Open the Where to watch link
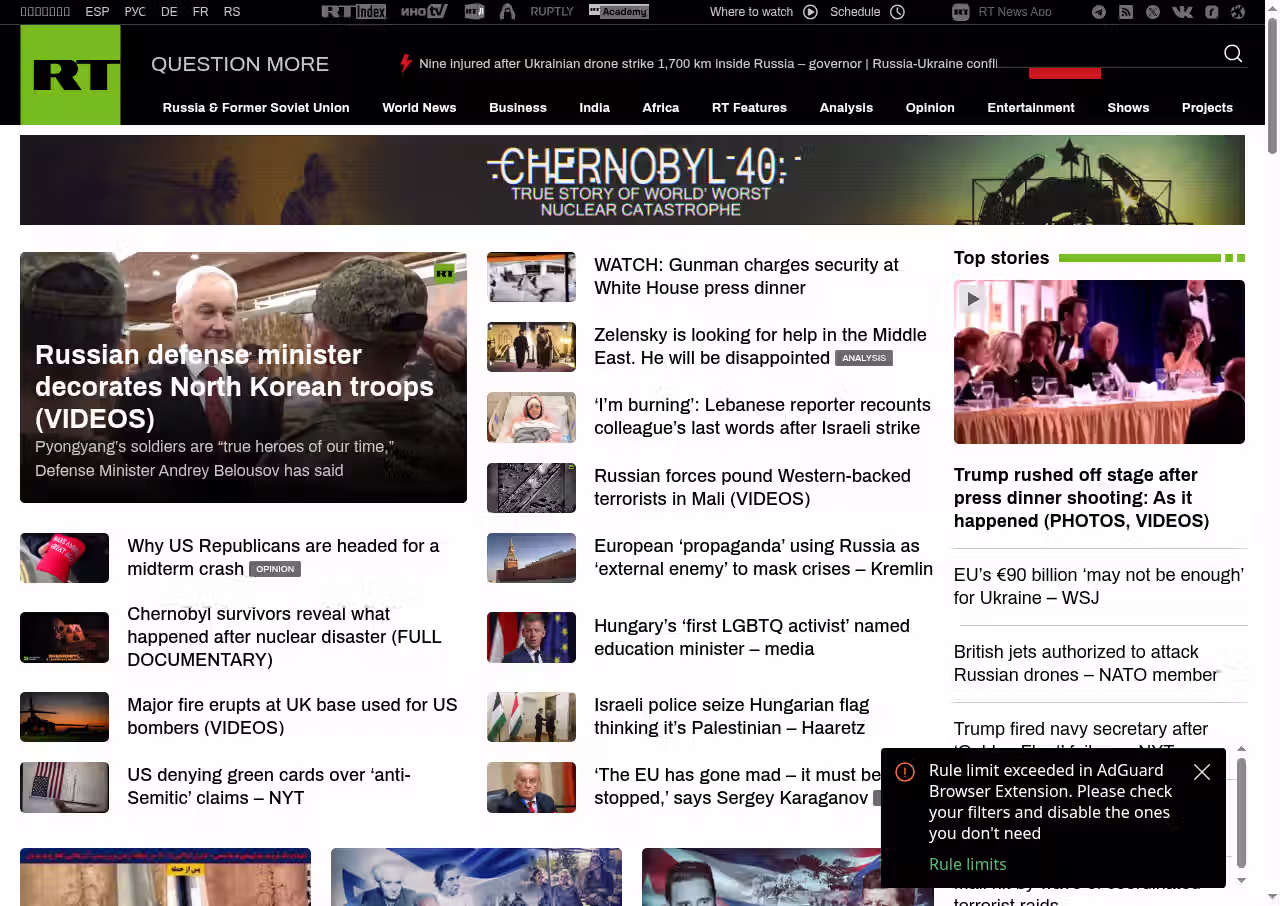1280x906 pixels. coord(751,12)
